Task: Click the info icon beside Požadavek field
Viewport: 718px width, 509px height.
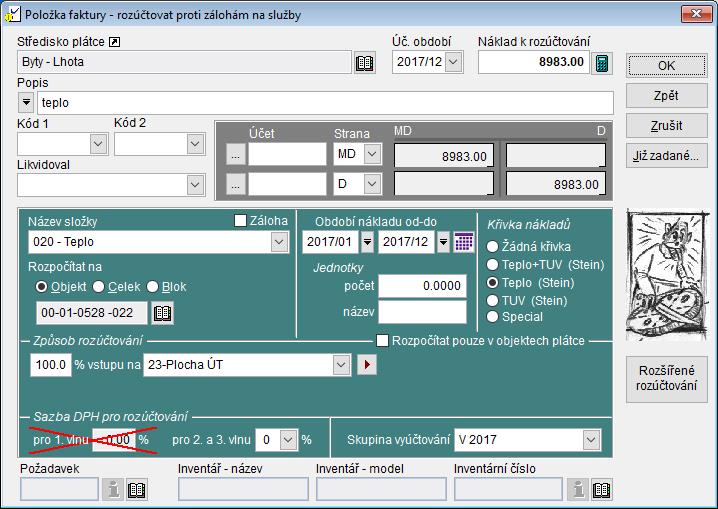Action: pyautogui.click(x=113, y=489)
